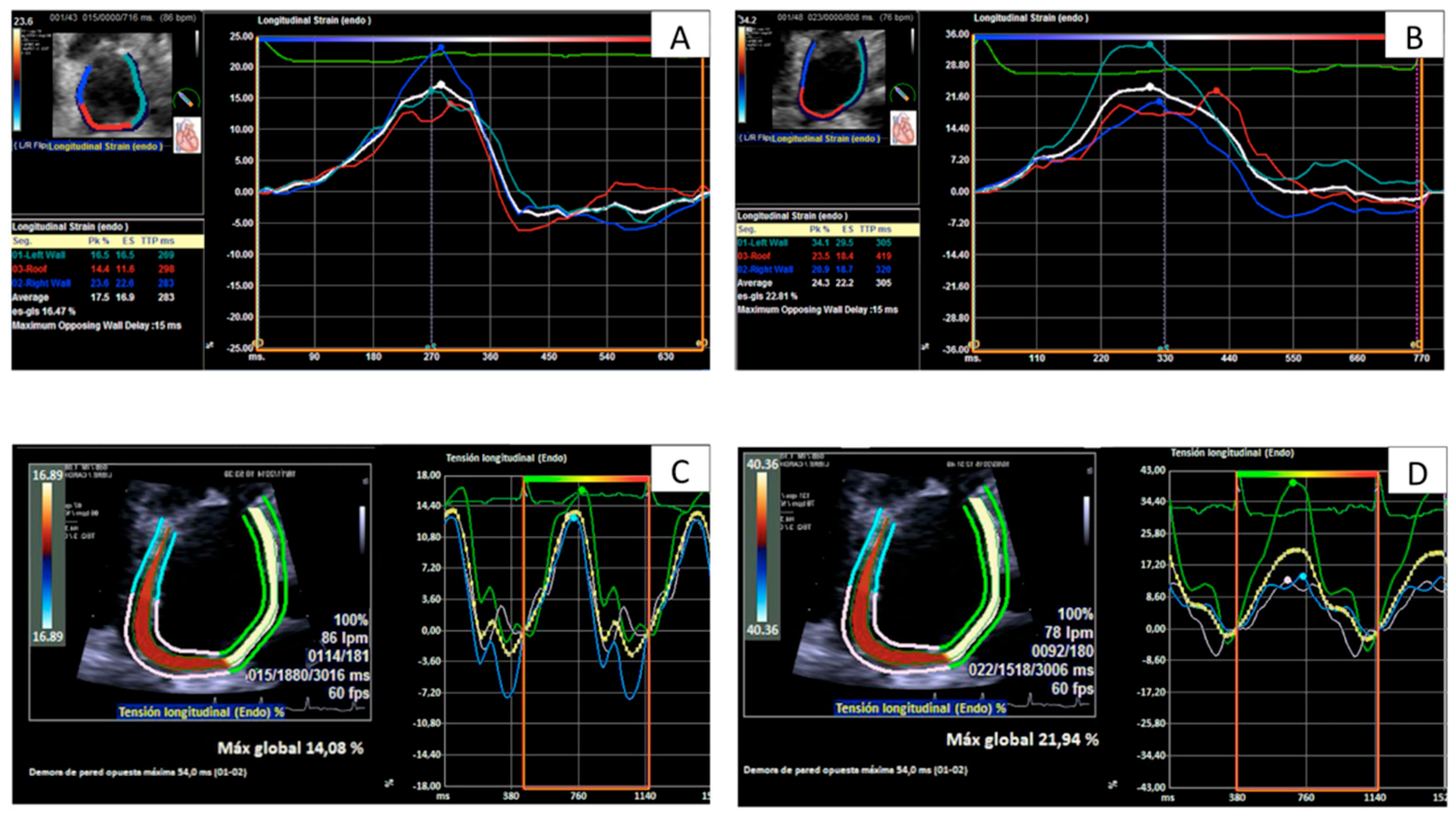Select the 02-Right Wall segment row in panel A
The width and height of the screenshot is (1456, 816).
[41, 283]
